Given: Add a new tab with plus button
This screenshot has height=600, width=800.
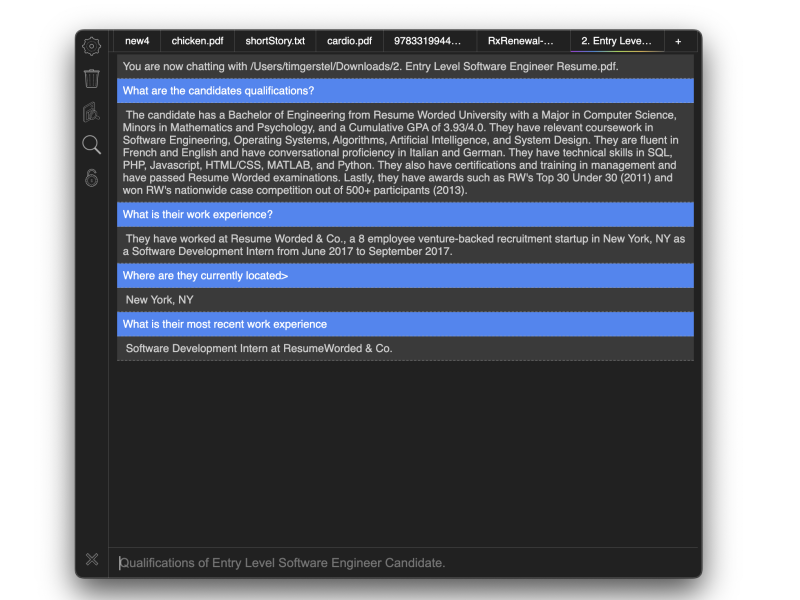Looking at the screenshot, I should click(678, 42).
